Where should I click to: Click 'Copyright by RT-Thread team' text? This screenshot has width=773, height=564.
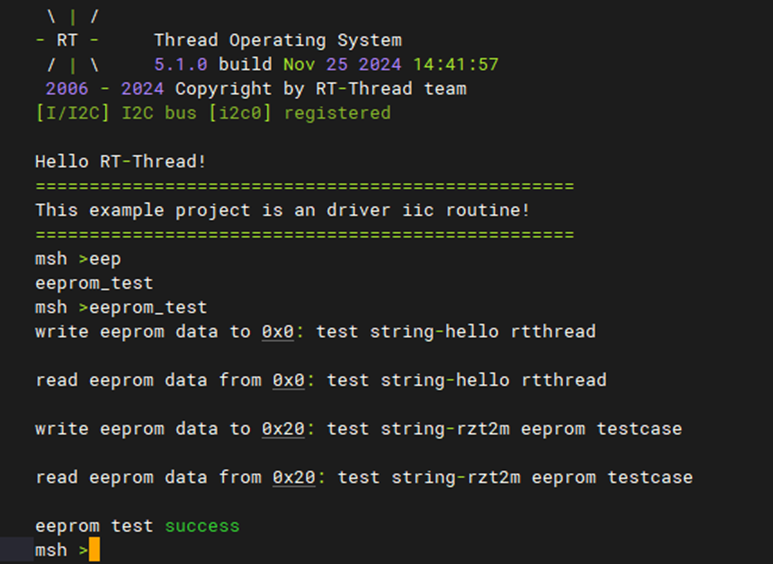(320, 89)
